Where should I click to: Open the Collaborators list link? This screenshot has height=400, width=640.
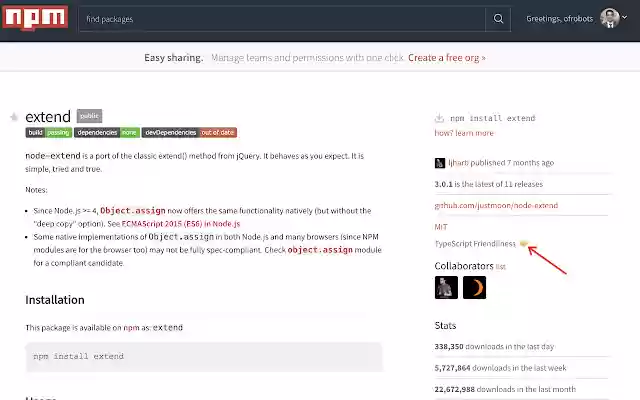[x=501, y=267]
